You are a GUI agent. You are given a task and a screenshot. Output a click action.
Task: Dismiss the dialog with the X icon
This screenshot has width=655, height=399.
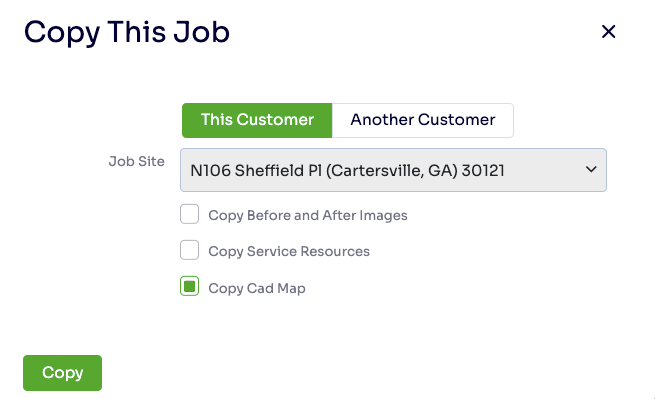pyautogui.click(x=608, y=31)
